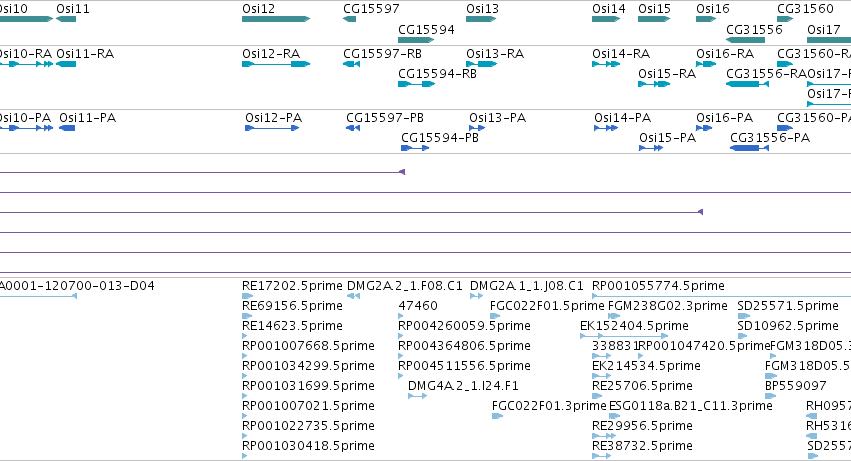This screenshot has width=851, height=461.
Task: Click the DMG2A.1_1.J08.C1 feature label
Action: click(x=526, y=286)
